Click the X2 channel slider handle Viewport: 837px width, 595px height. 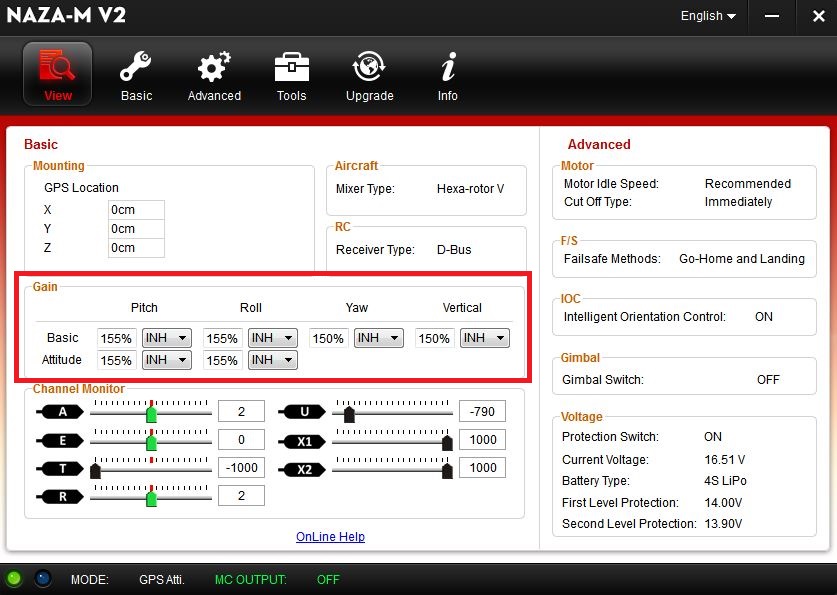coord(447,471)
